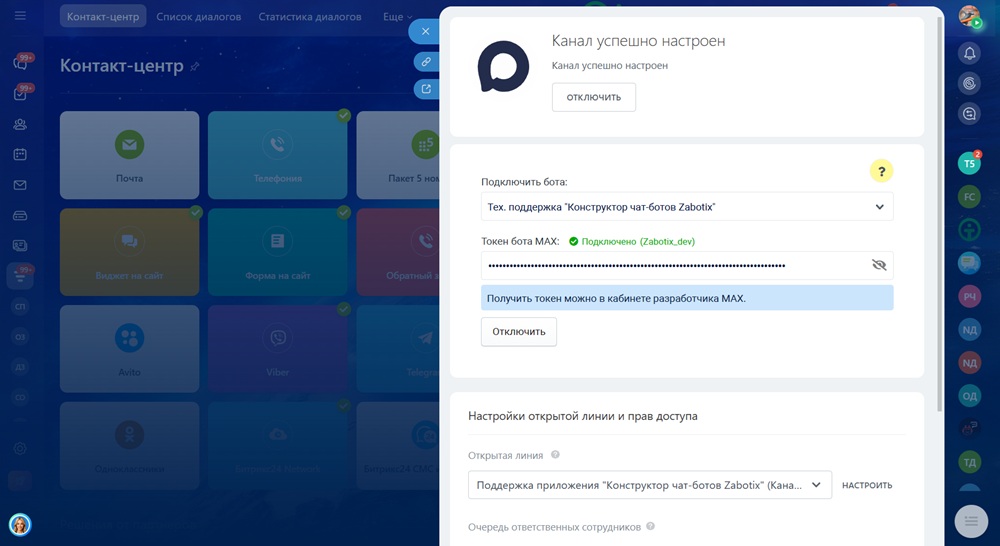
Task: Open the settings gear in left sidebar
Action: point(20,448)
